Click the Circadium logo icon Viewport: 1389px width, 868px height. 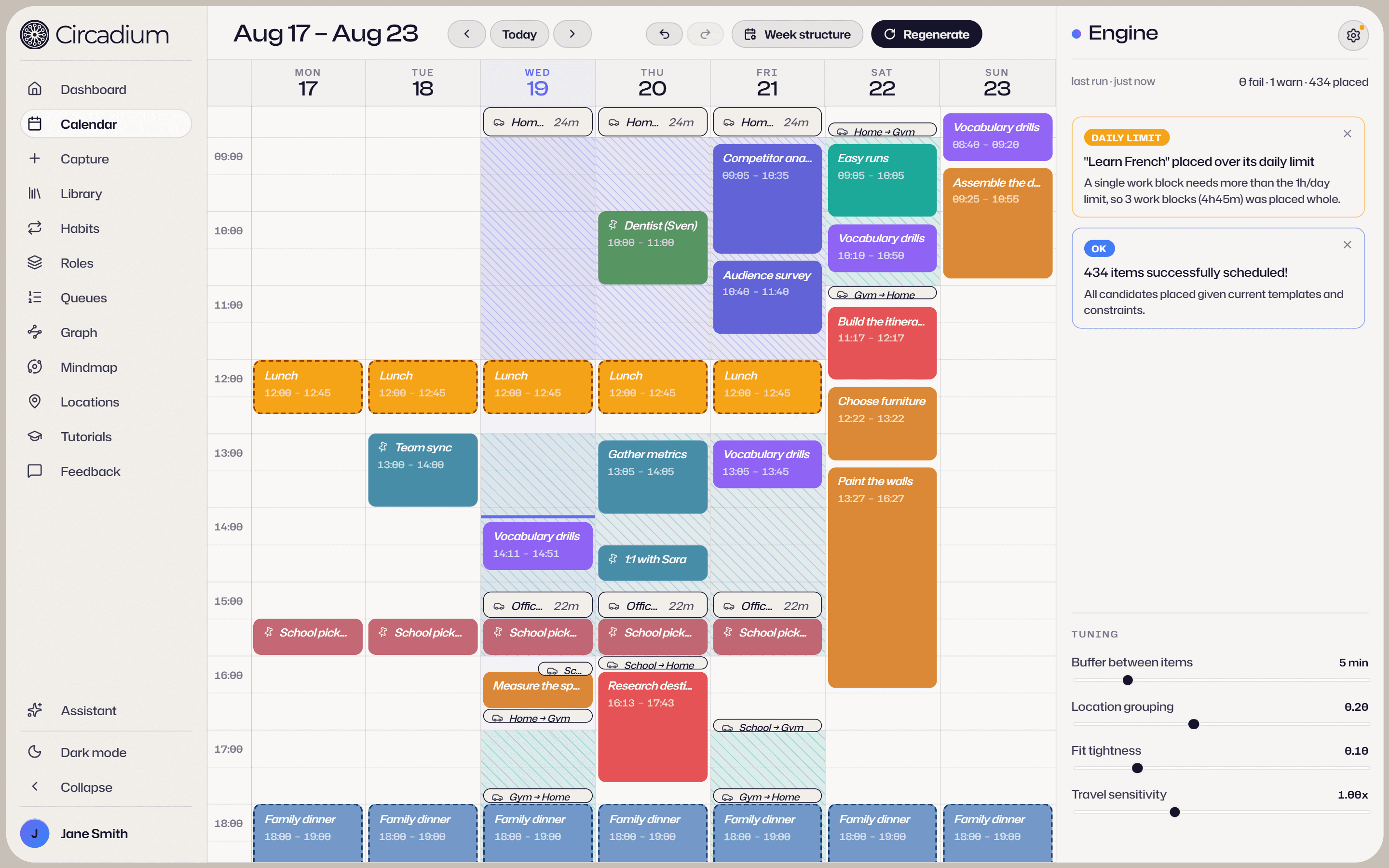click(x=34, y=34)
